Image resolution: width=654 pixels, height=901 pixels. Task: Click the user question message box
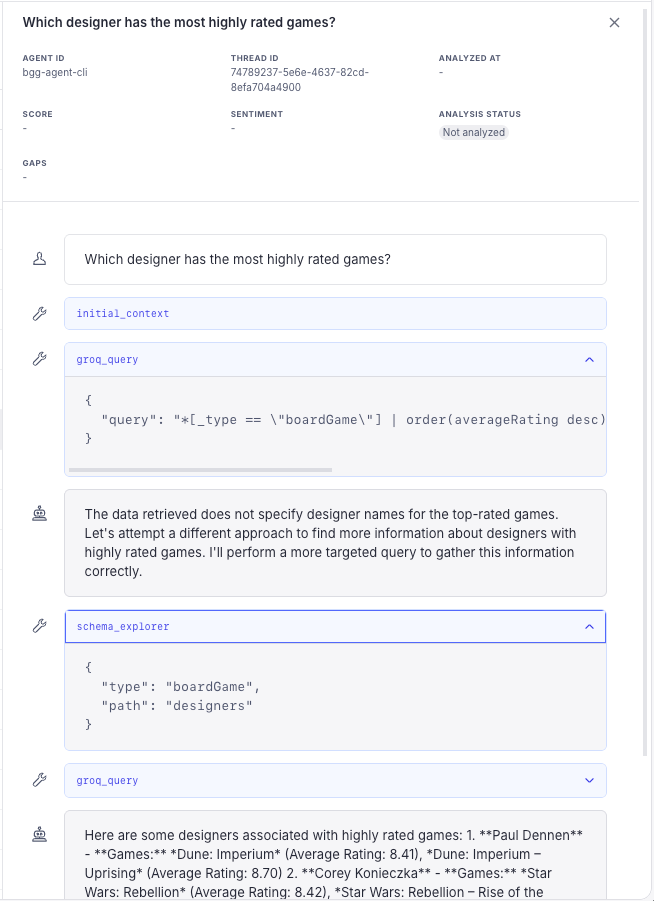[335, 259]
